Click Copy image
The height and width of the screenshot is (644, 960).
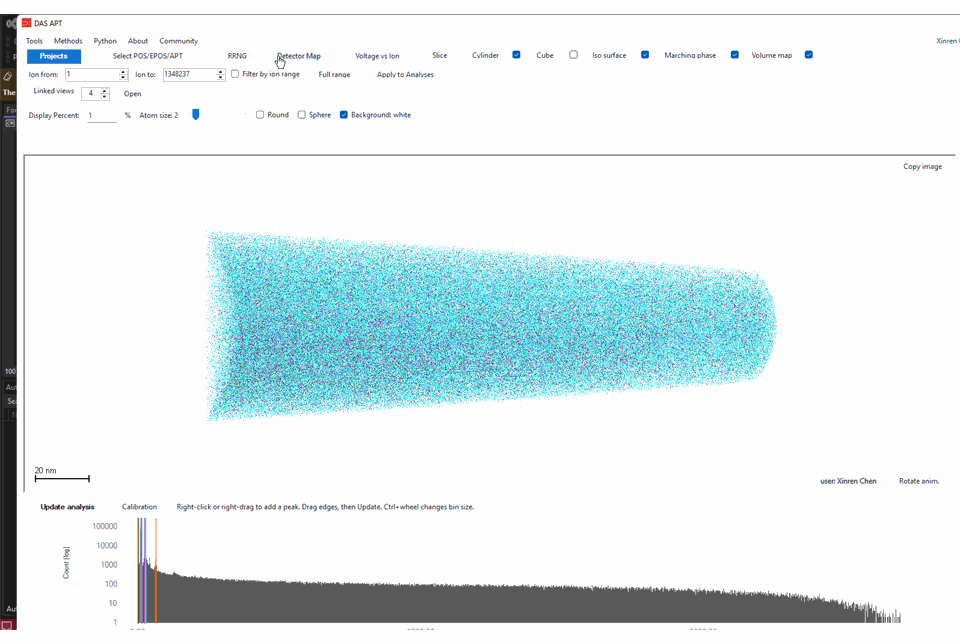(922, 167)
